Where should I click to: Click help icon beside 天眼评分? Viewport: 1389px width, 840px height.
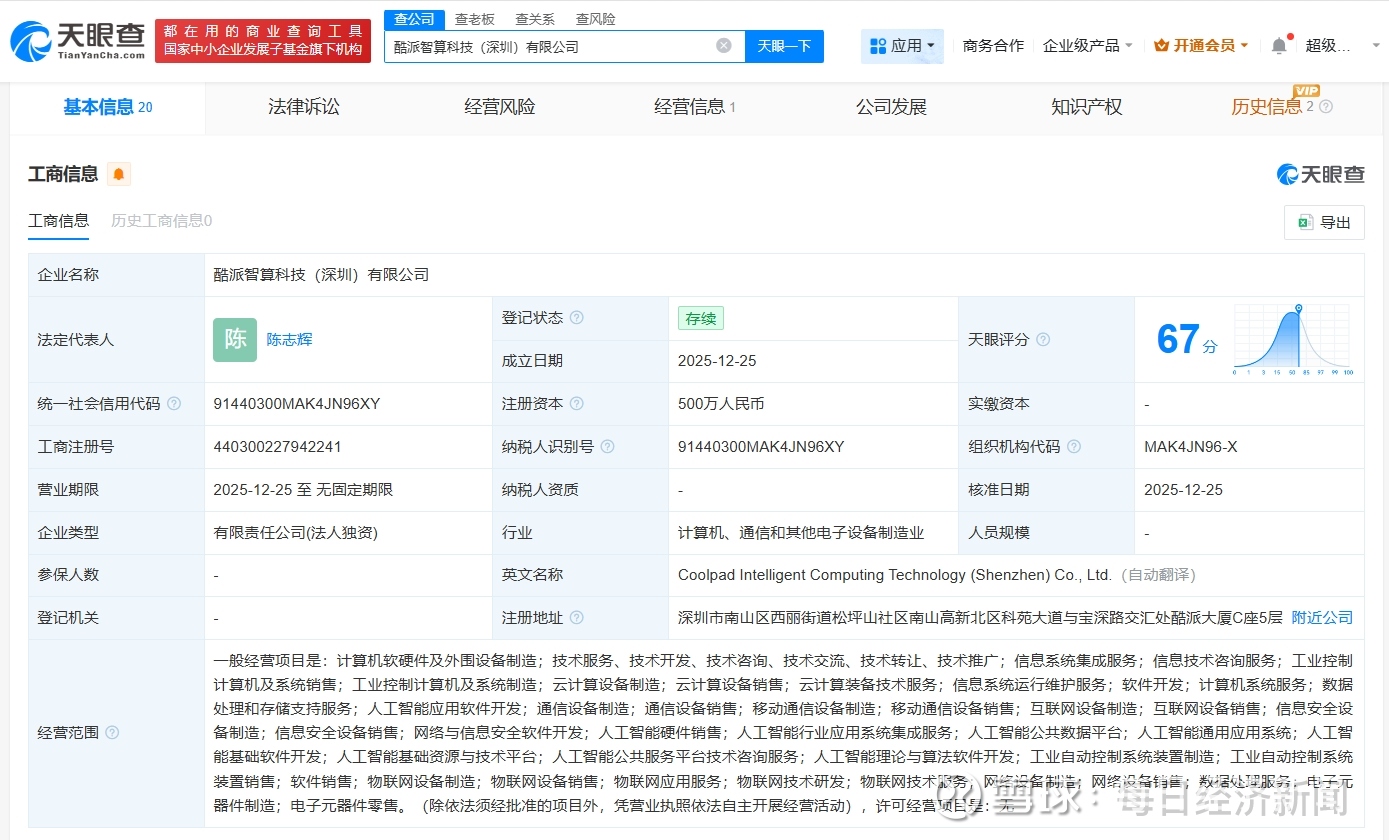pos(1043,340)
